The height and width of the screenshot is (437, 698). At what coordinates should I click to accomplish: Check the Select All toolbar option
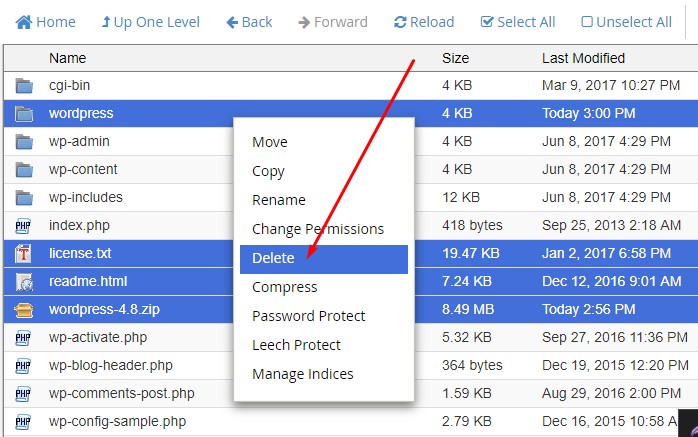[x=518, y=22]
